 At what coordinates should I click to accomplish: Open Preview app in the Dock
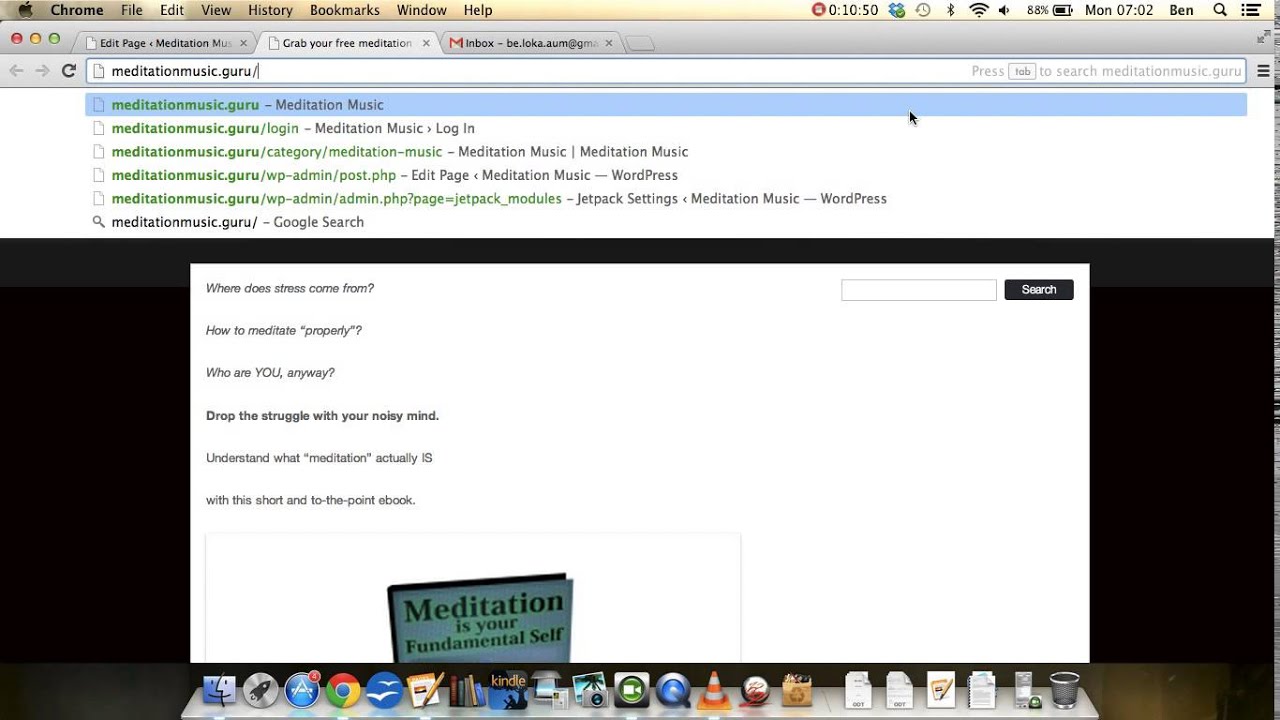click(549, 690)
